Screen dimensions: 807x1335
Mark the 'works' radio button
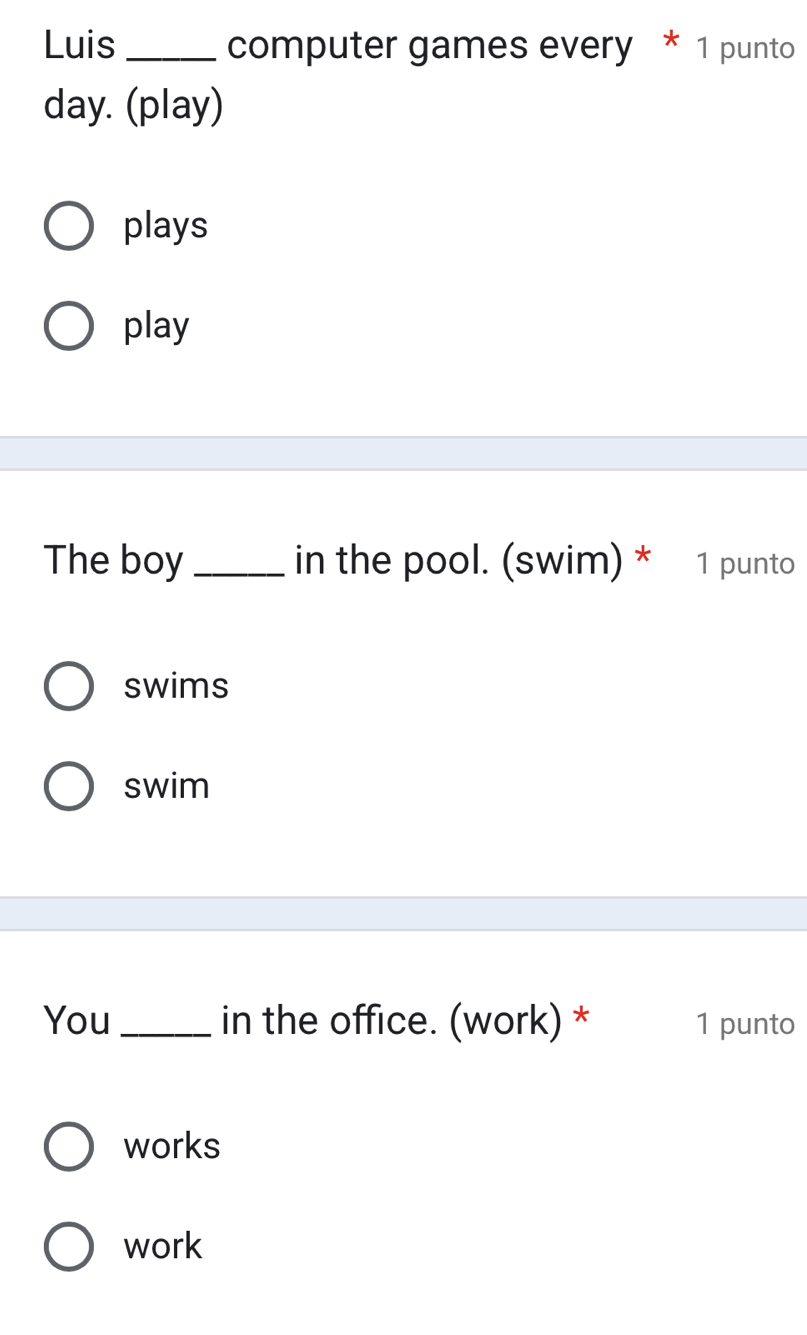tap(69, 1145)
